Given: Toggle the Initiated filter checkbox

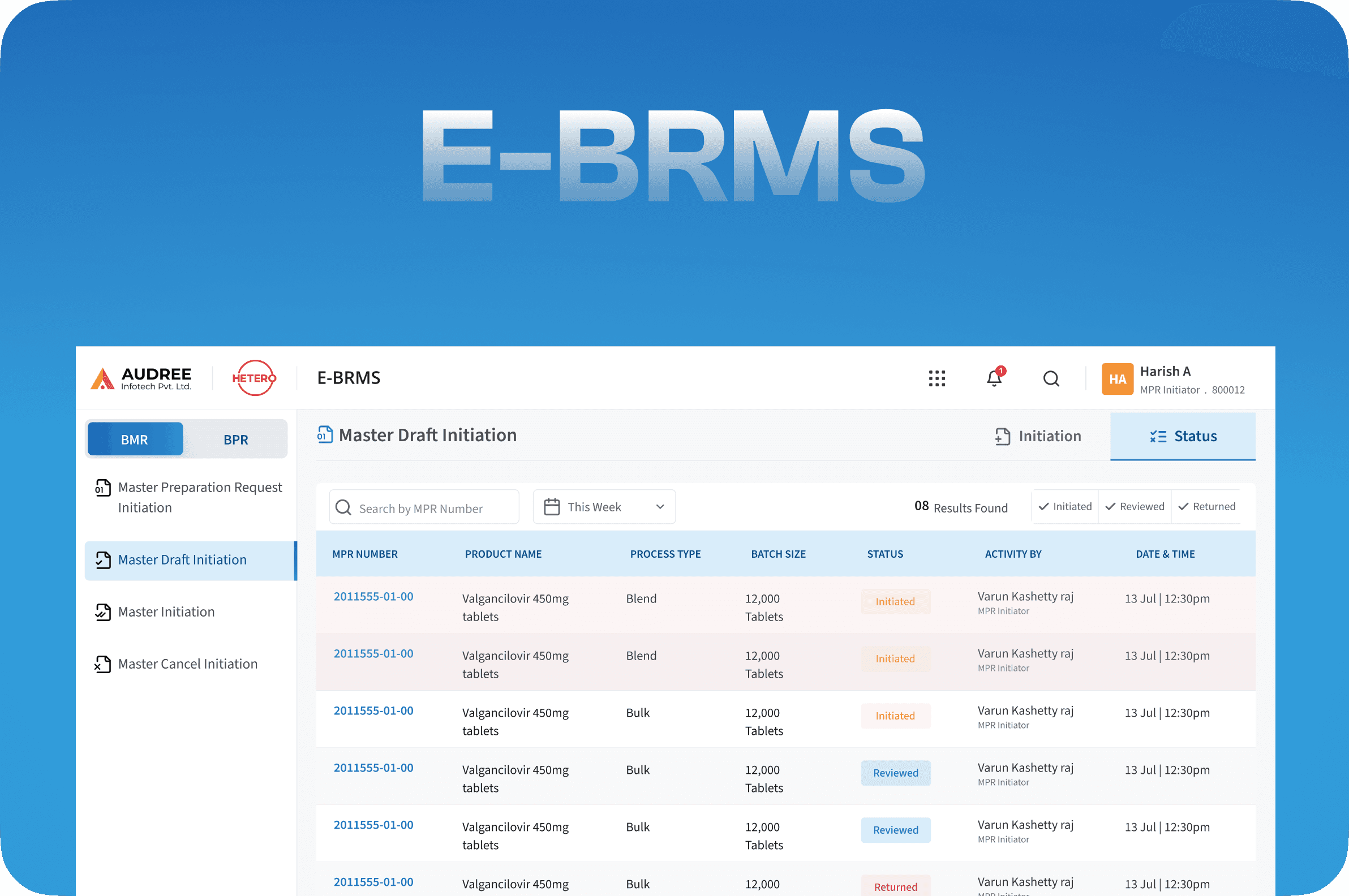Looking at the screenshot, I should point(1064,507).
